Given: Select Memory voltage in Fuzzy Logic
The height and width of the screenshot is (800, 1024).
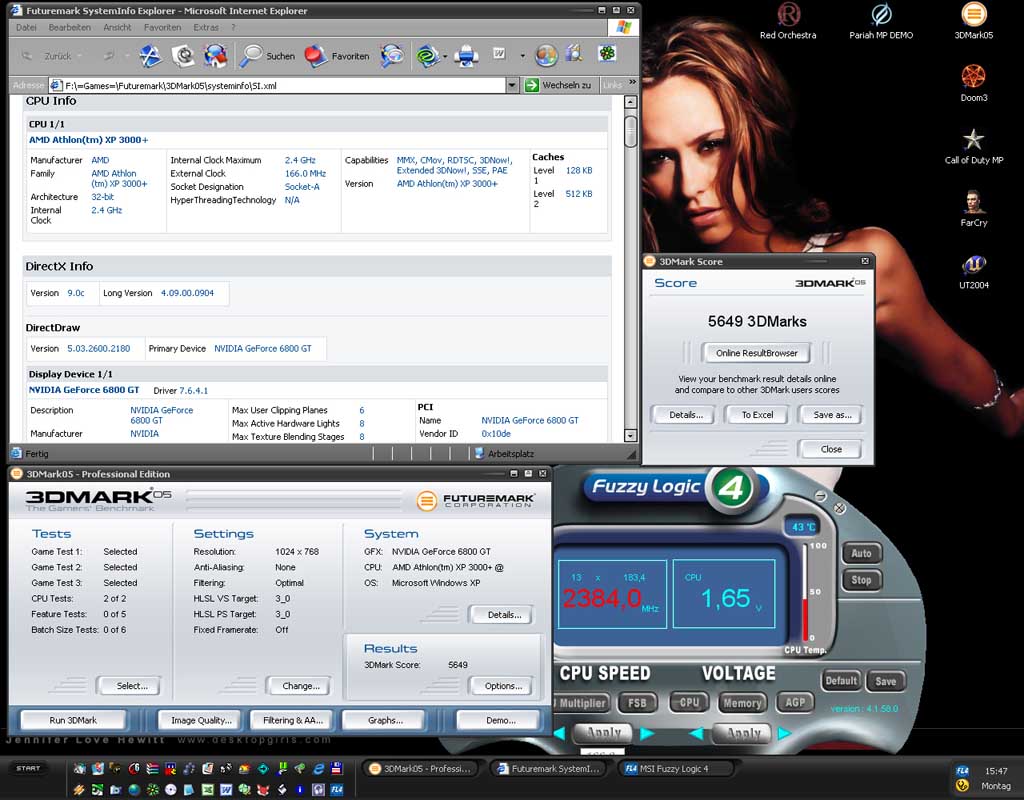Looking at the screenshot, I should [x=742, y=703].
